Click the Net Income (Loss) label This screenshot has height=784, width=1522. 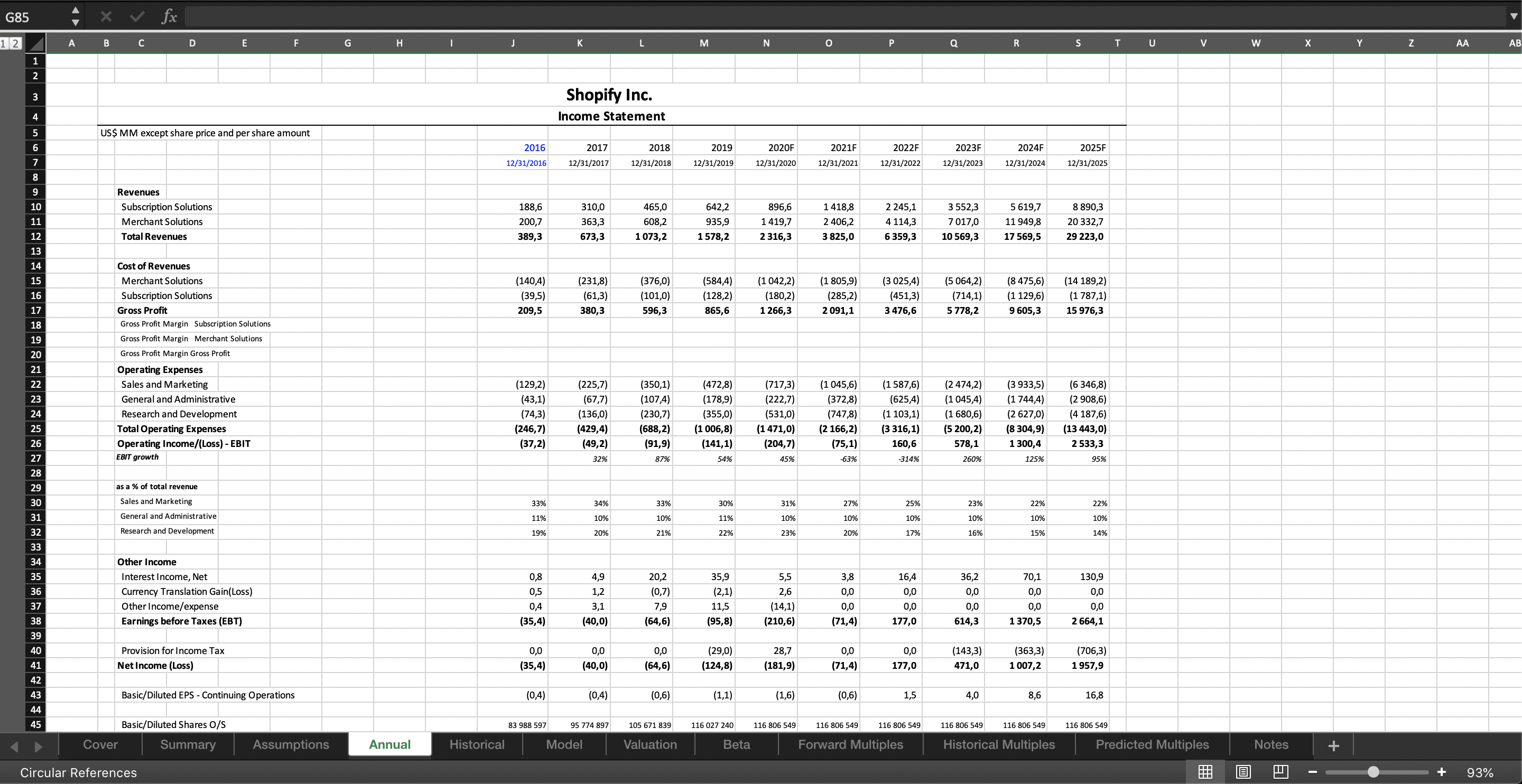pos(155,665)
